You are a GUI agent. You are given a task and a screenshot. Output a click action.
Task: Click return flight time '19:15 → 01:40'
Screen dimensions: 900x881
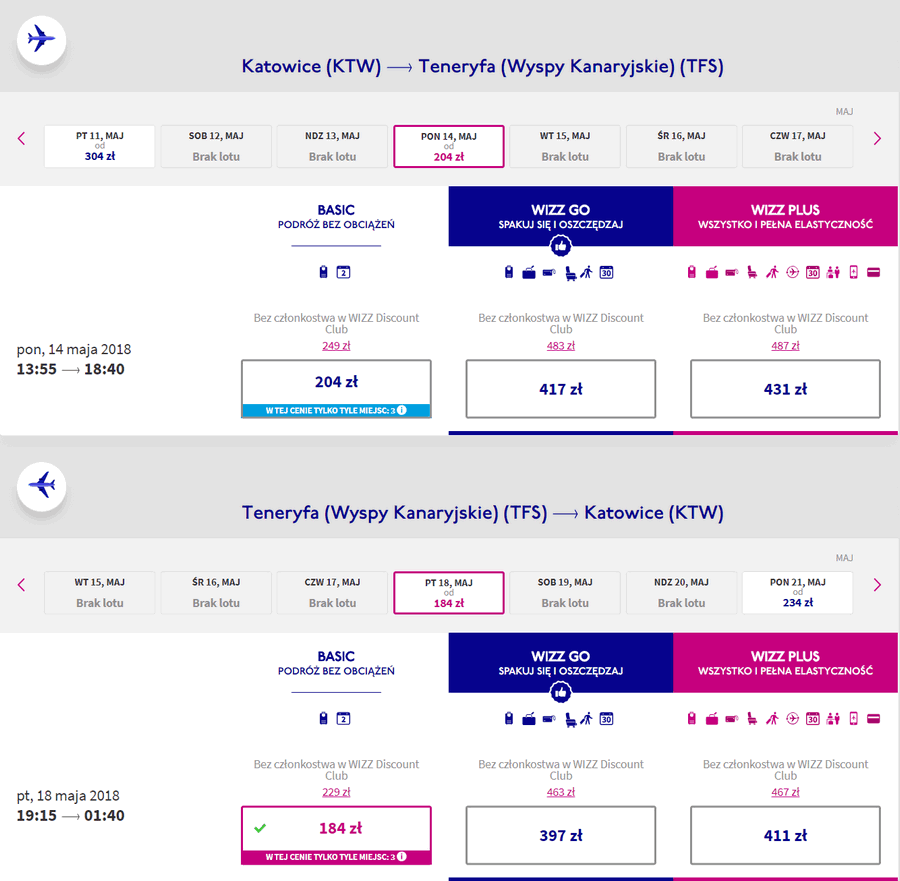(x=70, y=816)
